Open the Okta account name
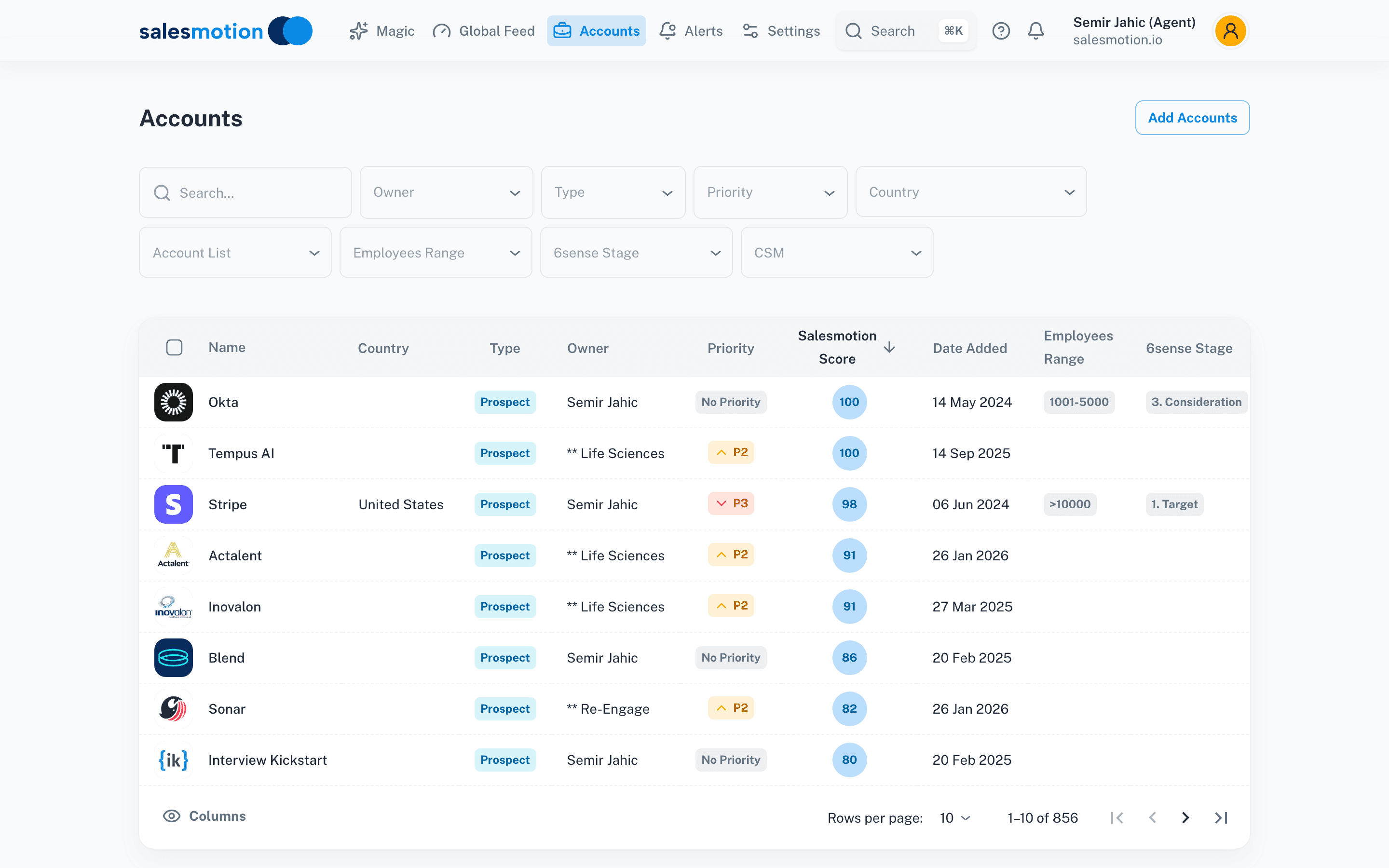1389x868 pixels. coord(223,402)
